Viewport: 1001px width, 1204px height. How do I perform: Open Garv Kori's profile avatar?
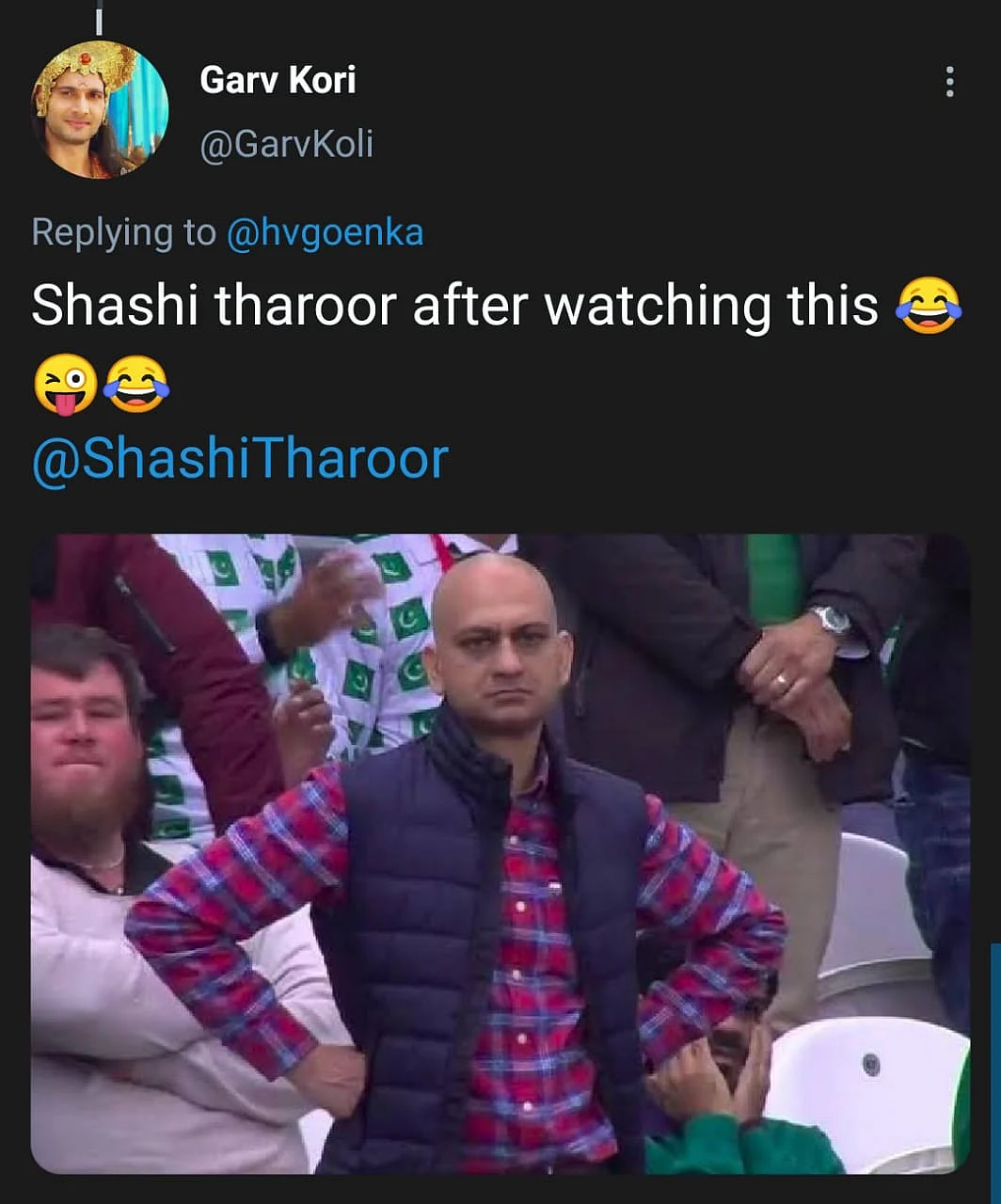coord(100,109)
